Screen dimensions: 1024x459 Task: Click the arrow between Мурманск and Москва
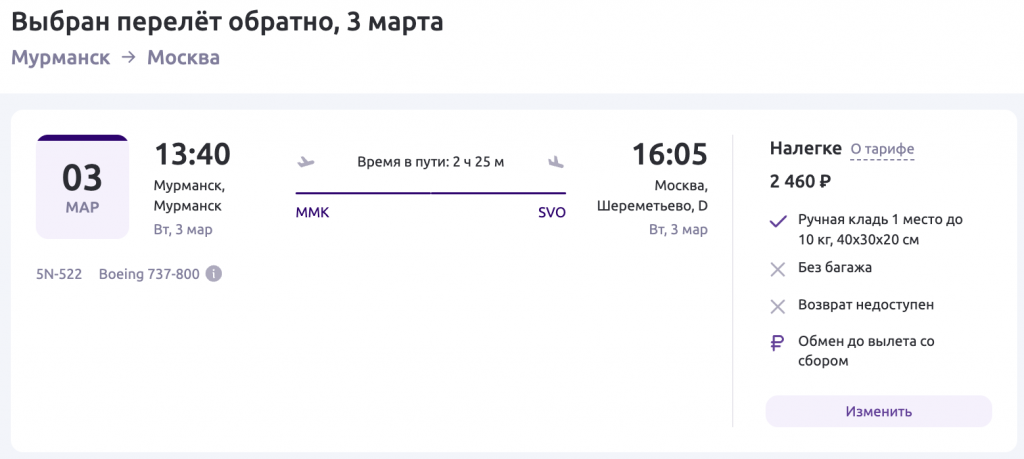pyautogui.click(x=128, y=58)
